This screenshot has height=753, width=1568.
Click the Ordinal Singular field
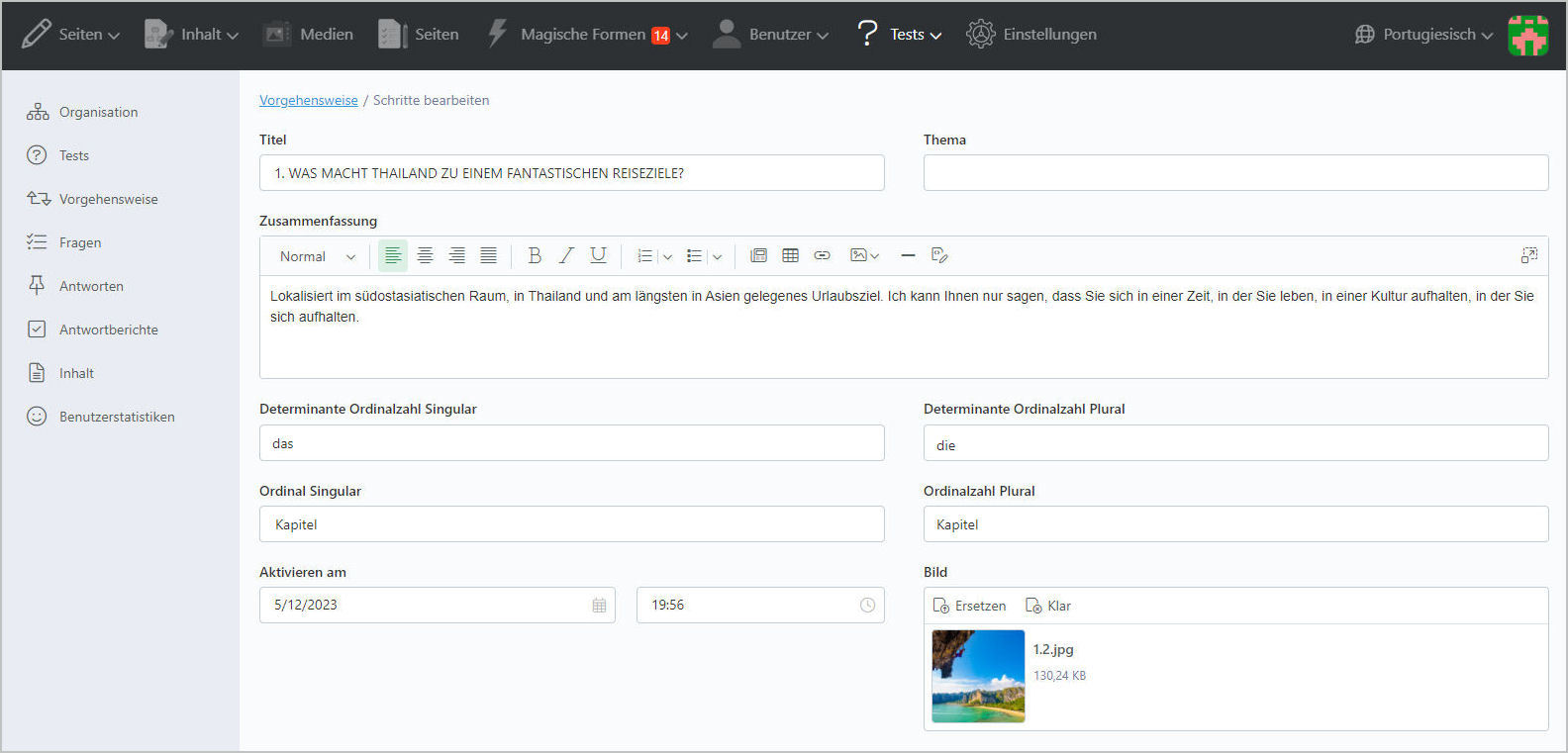tap(572, 524)
